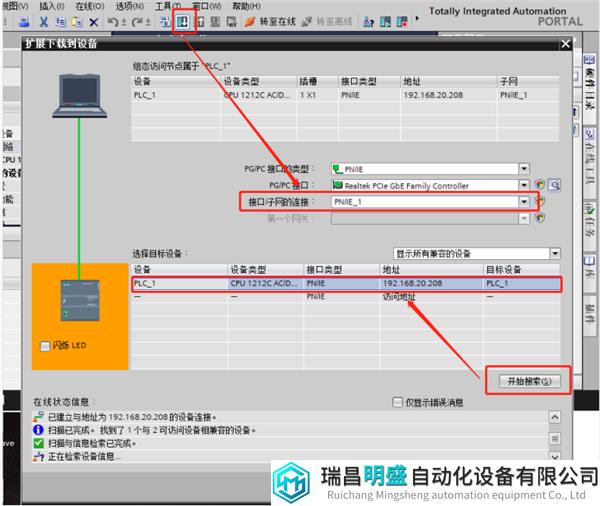Image resolution: width=600 pixels, height=506 pixels.
Task: Click the Cut scissors icon
Action: pos(44,22)
